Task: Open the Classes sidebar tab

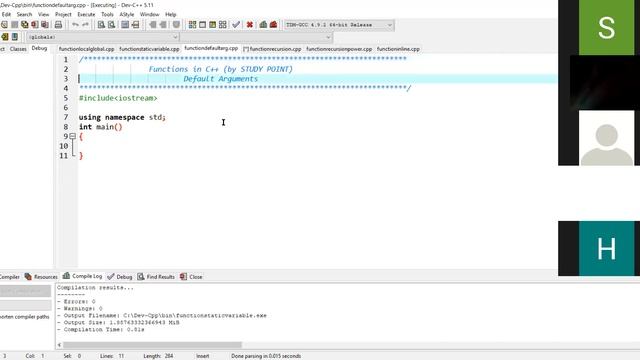Action: coord(18,49)
